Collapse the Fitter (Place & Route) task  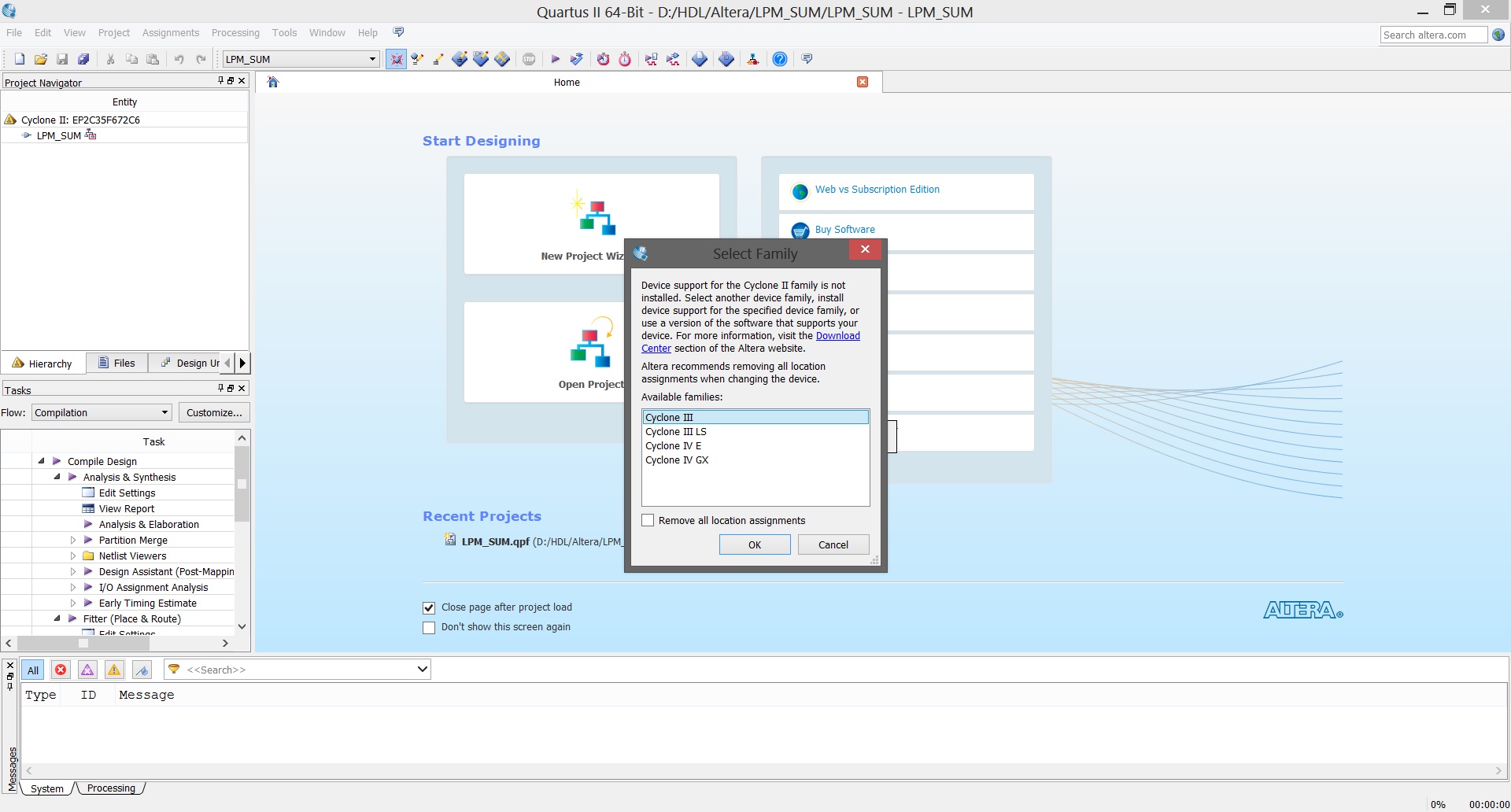click(x=57, y=618)
